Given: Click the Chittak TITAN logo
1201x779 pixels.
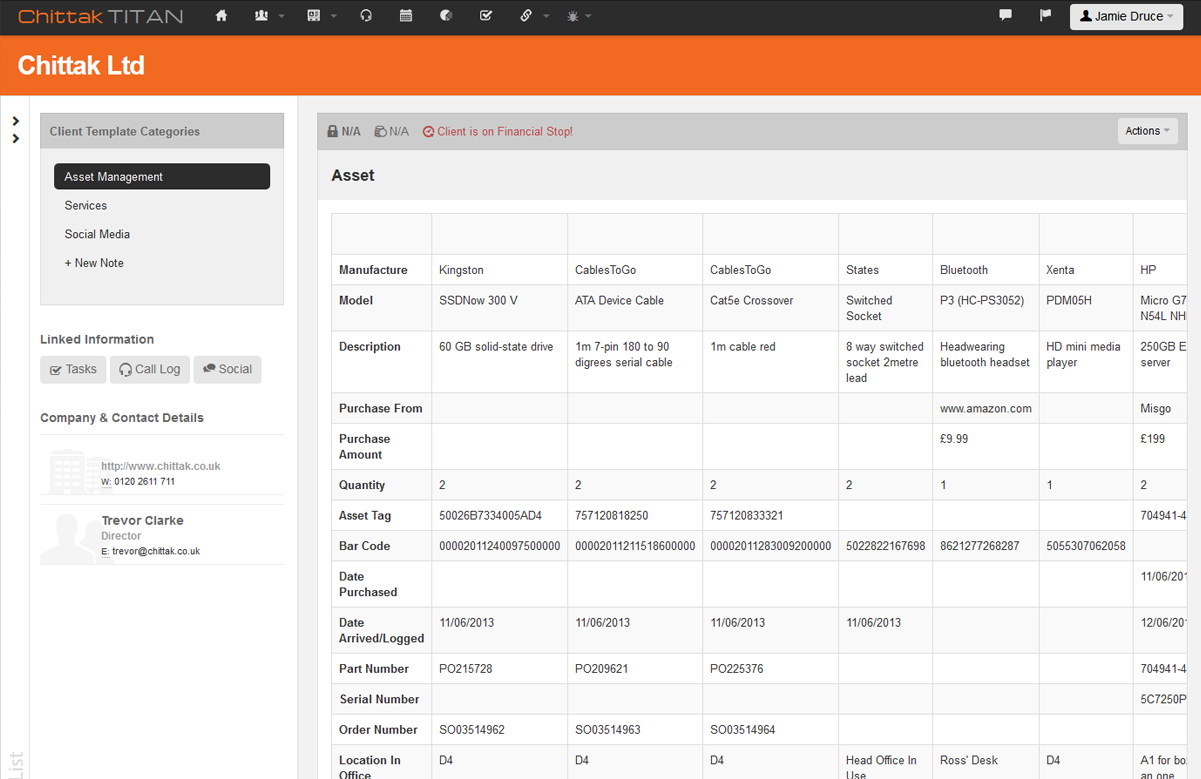Looking at the screenshot, I should [x=101, y=16].
